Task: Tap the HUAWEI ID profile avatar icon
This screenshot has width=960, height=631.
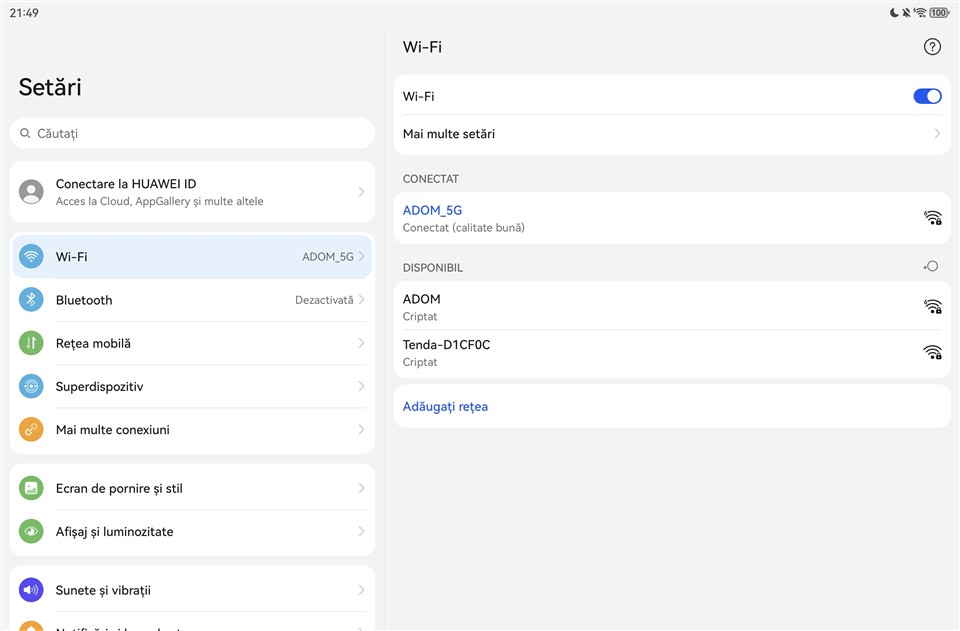Action: [31, 192]
